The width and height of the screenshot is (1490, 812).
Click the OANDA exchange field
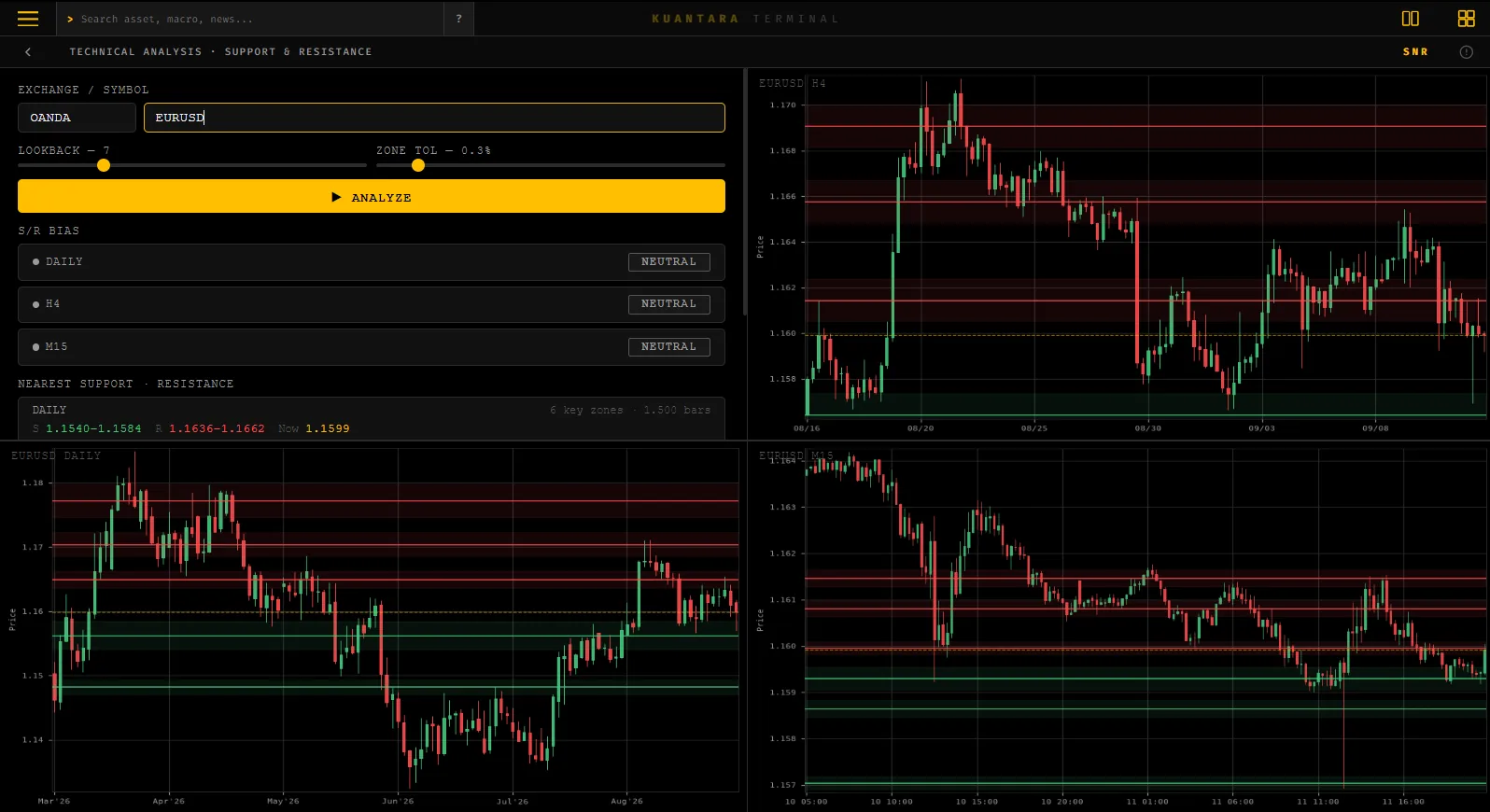pyautogui.click(x=77, y=118)
